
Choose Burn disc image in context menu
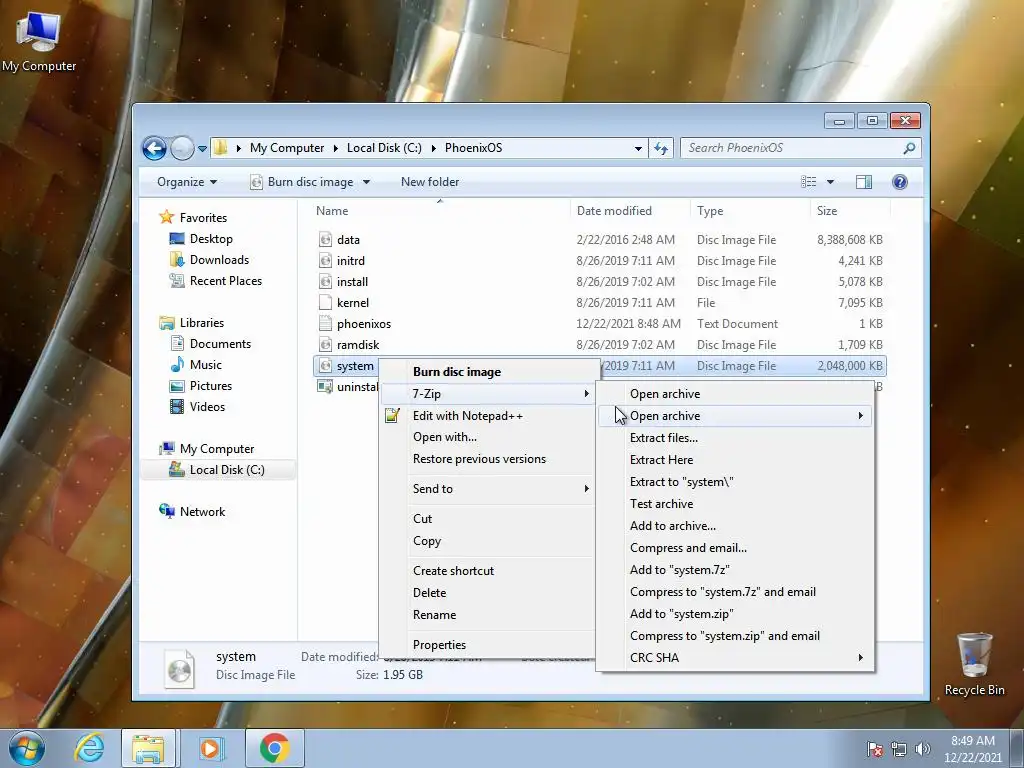pos(487,372)
